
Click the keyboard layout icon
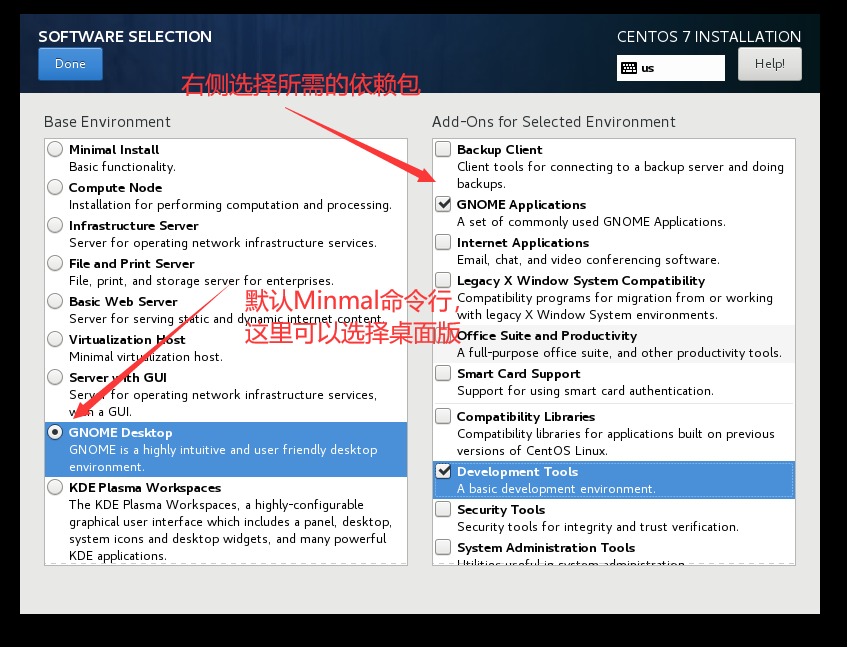pyautogui.click(x=629, y=68)
